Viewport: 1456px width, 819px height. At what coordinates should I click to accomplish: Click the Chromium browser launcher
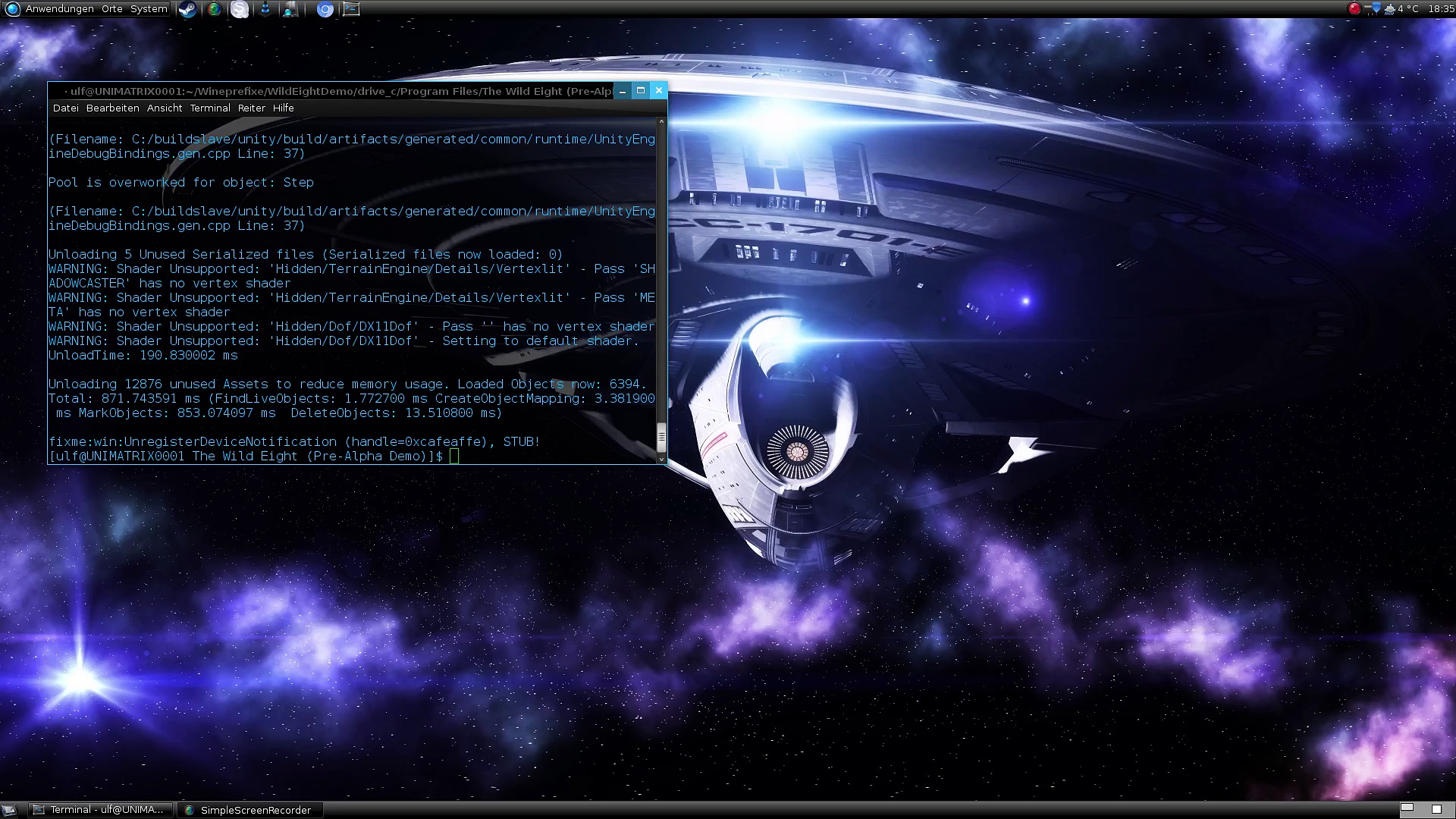point(325,9)
